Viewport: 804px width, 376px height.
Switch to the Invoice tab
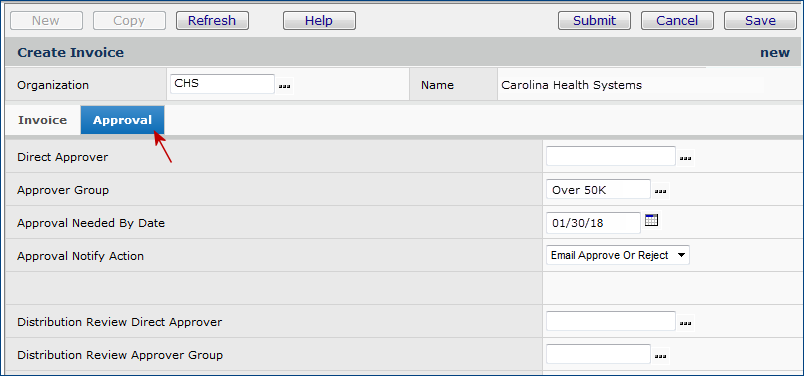(43, 120)
